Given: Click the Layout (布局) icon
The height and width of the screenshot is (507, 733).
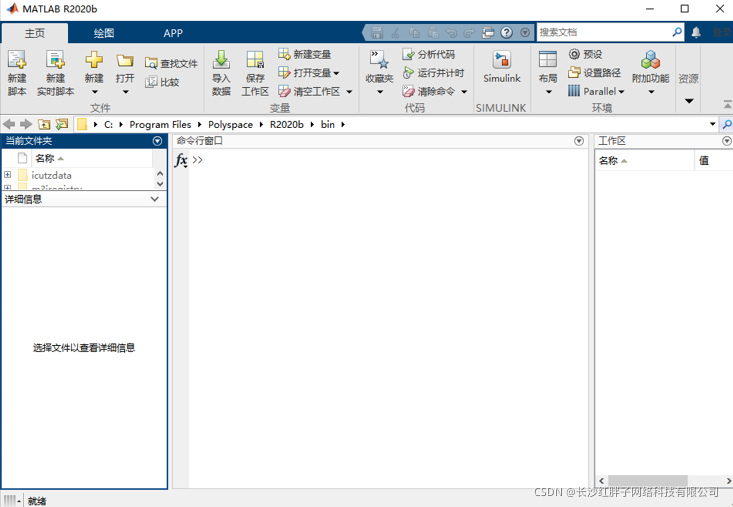Looking at the screenshot, I should (x=548, y=60).
